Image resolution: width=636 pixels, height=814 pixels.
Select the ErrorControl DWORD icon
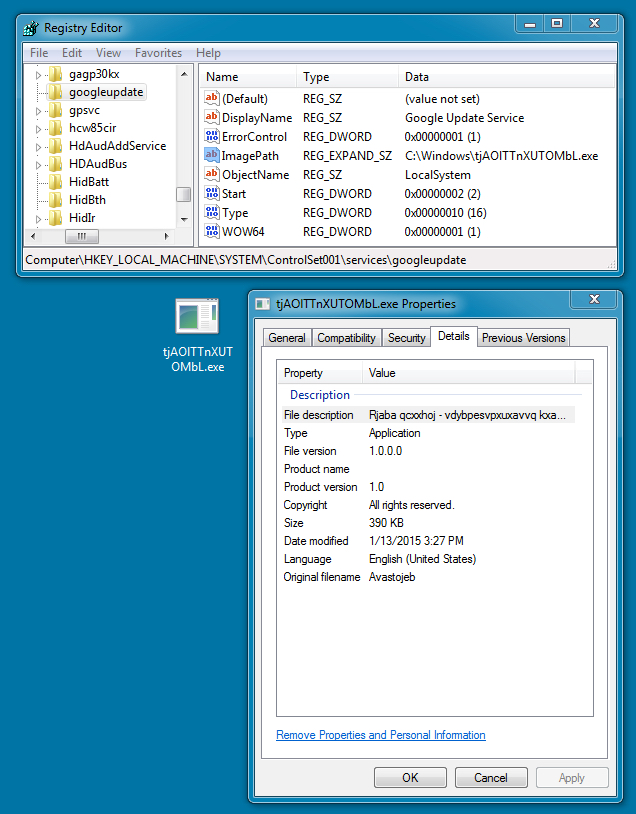point(211,137)
